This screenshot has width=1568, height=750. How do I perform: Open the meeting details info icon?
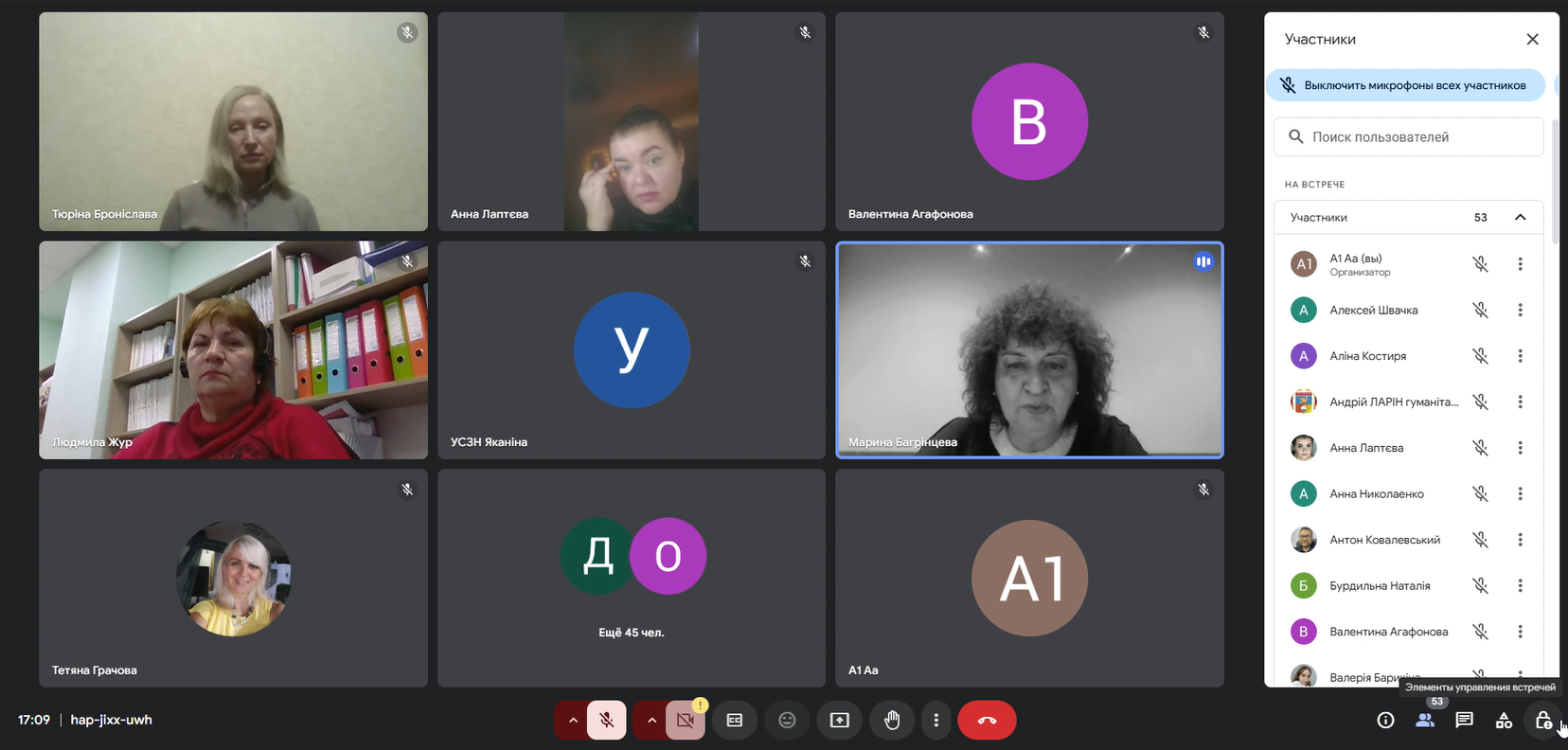point(1385,721)
